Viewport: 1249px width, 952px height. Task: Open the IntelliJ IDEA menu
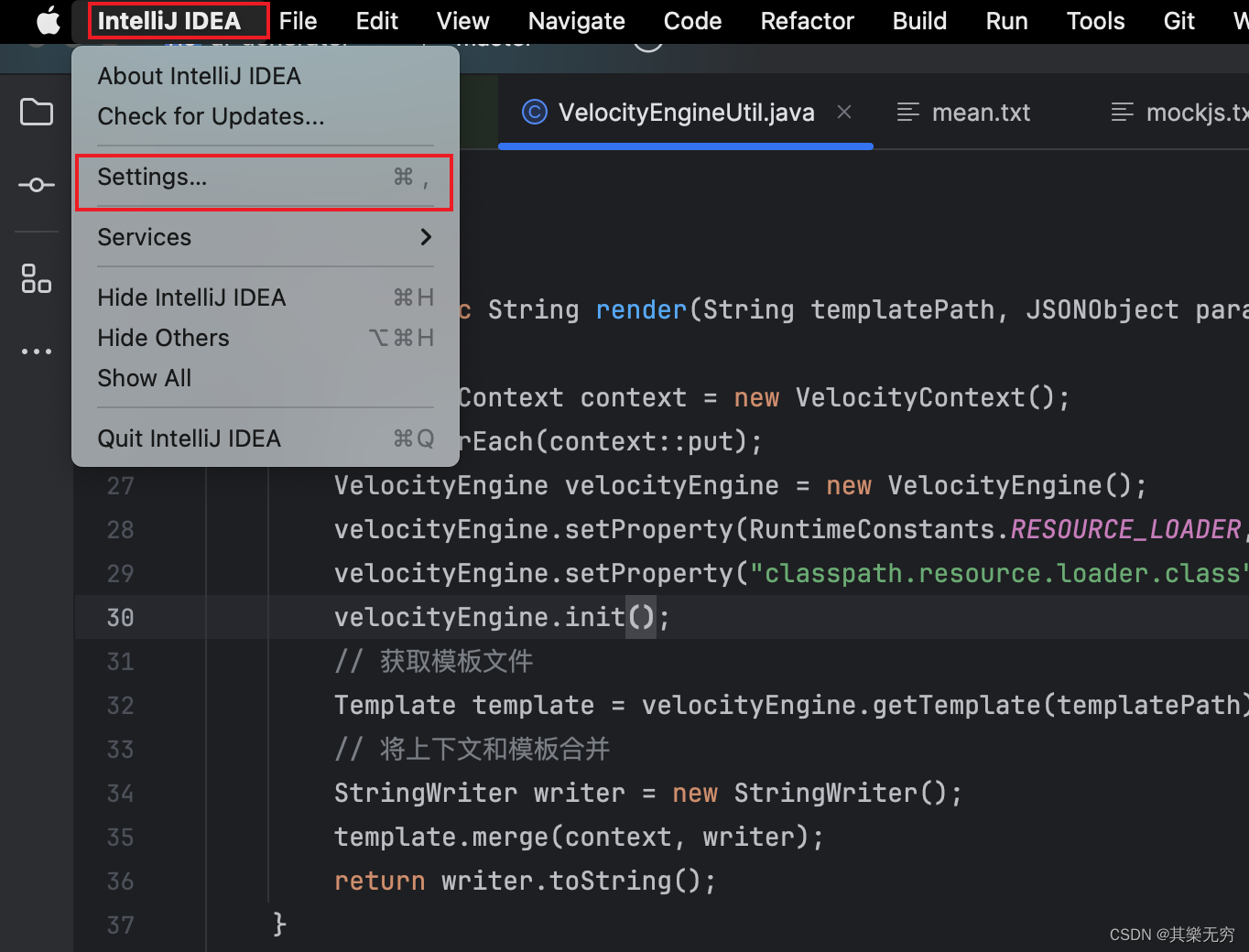[169, 20]
